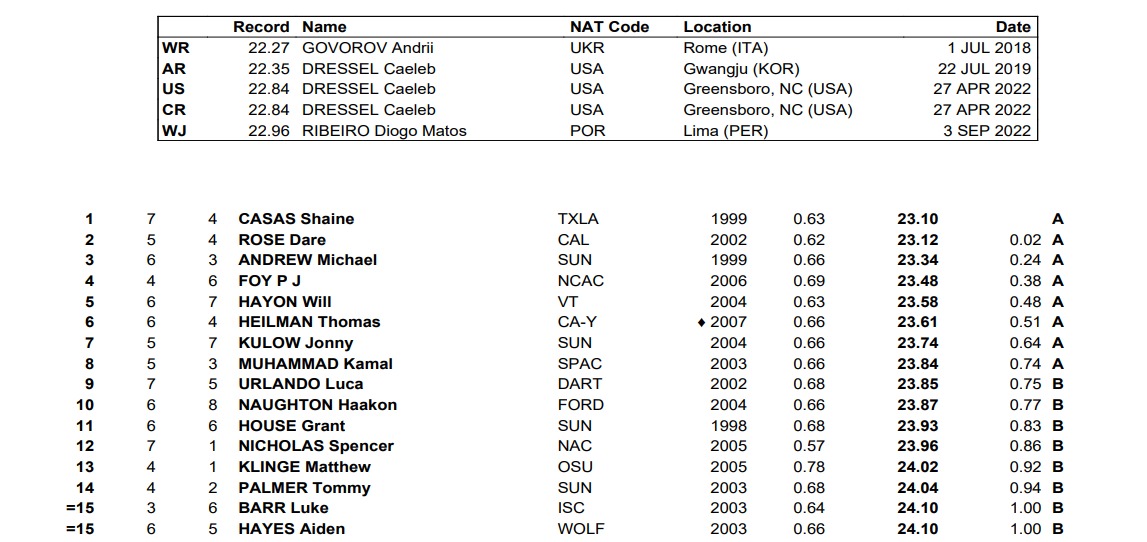Click the name HAYES Aiden
The width and height of the screenshot is (1147, 542).
291,529
